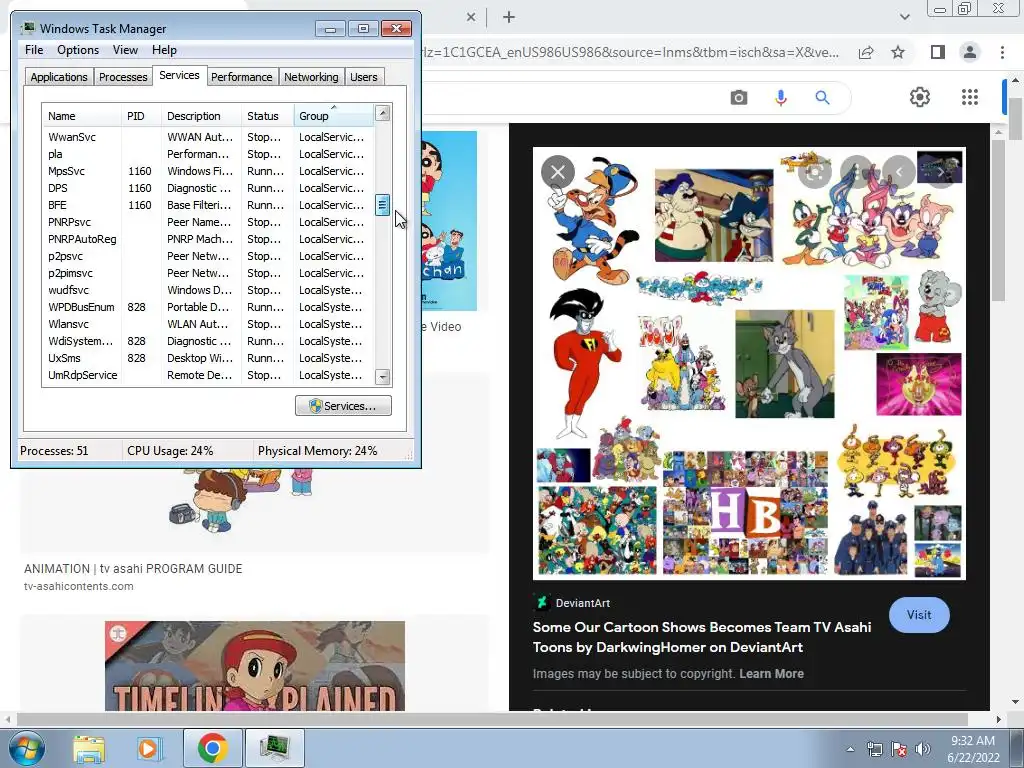Start voice search with microphone icon

coord(780,98)
